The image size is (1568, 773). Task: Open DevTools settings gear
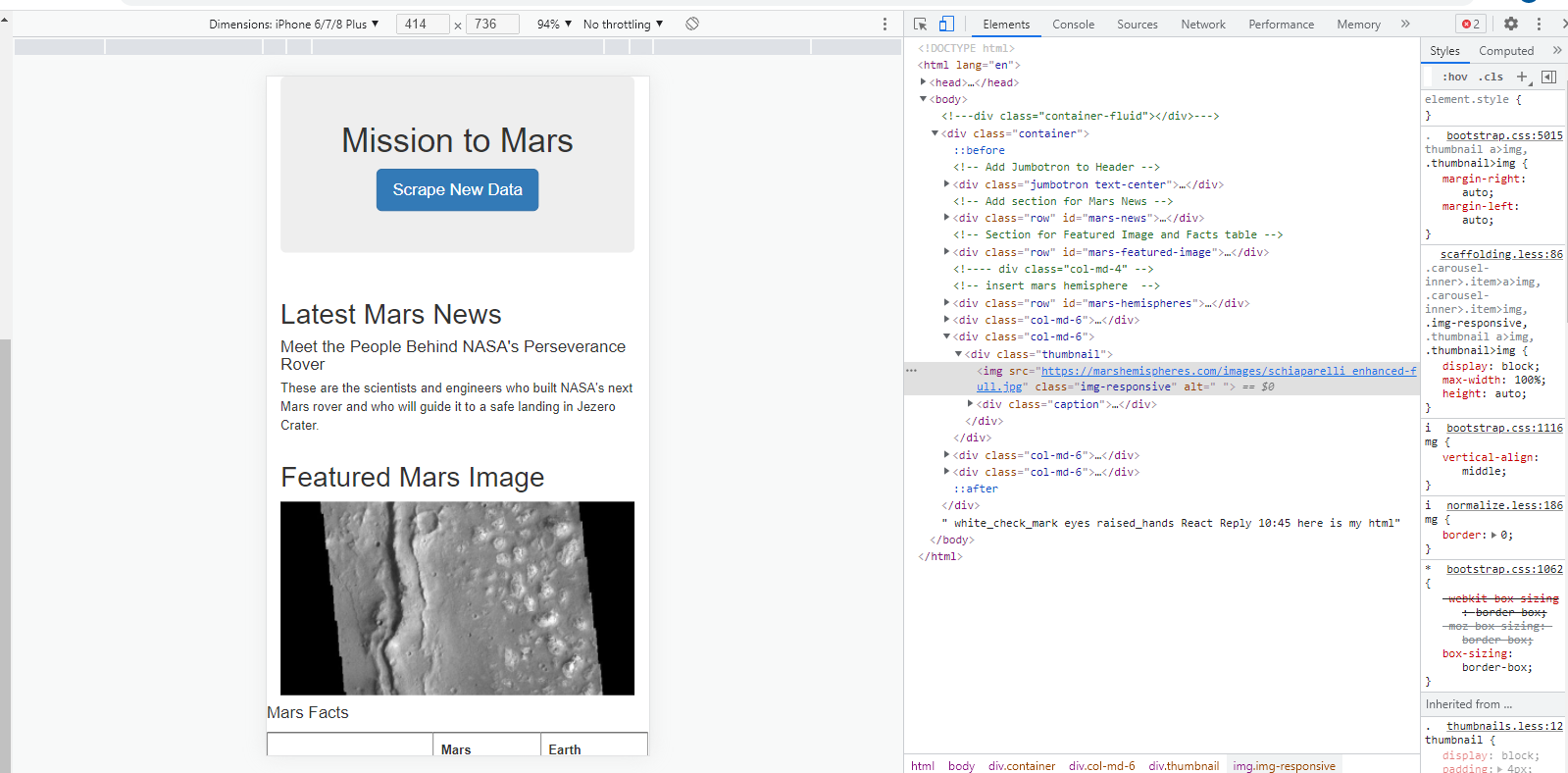(1511, 24)
